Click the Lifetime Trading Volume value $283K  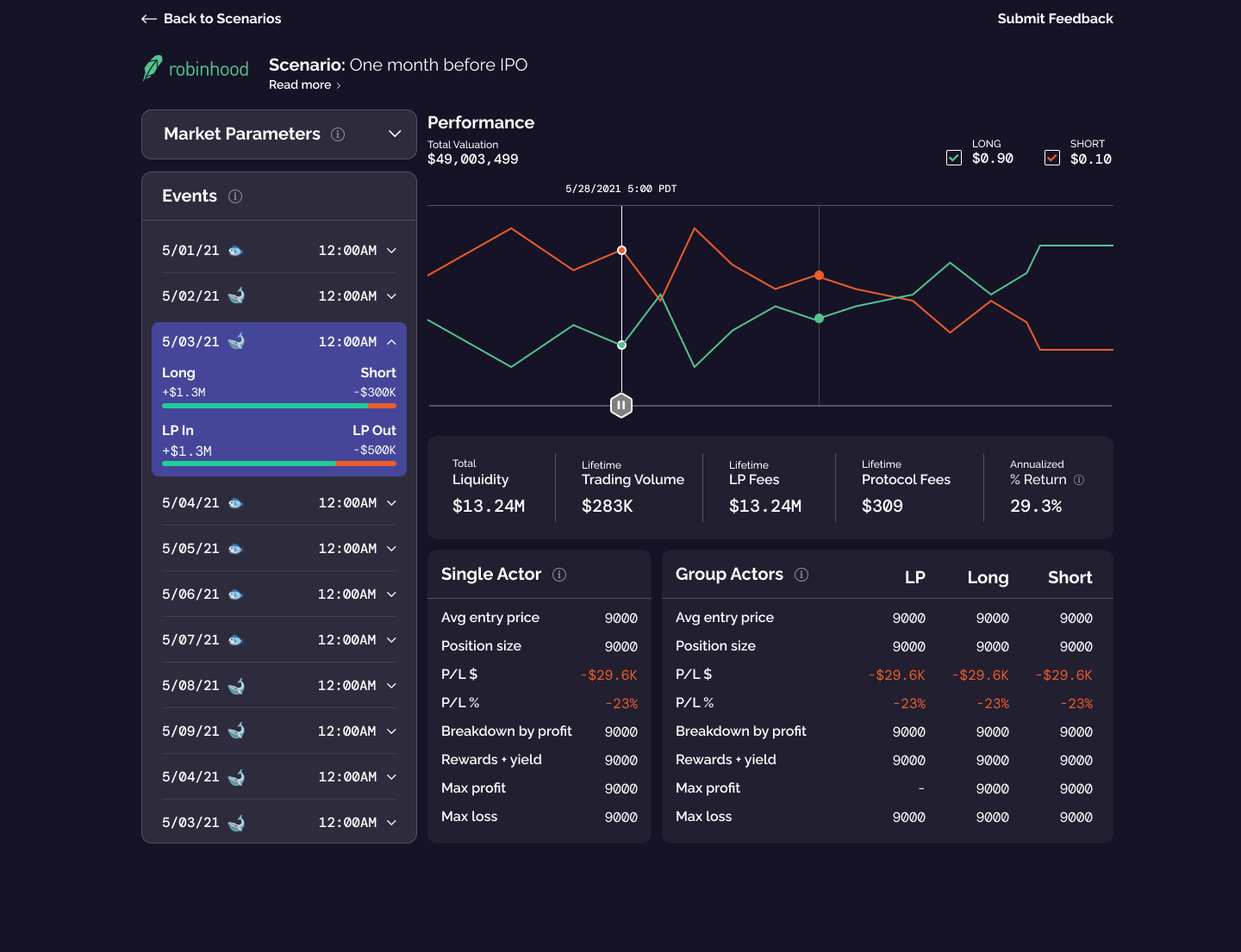tap(608, 506)
